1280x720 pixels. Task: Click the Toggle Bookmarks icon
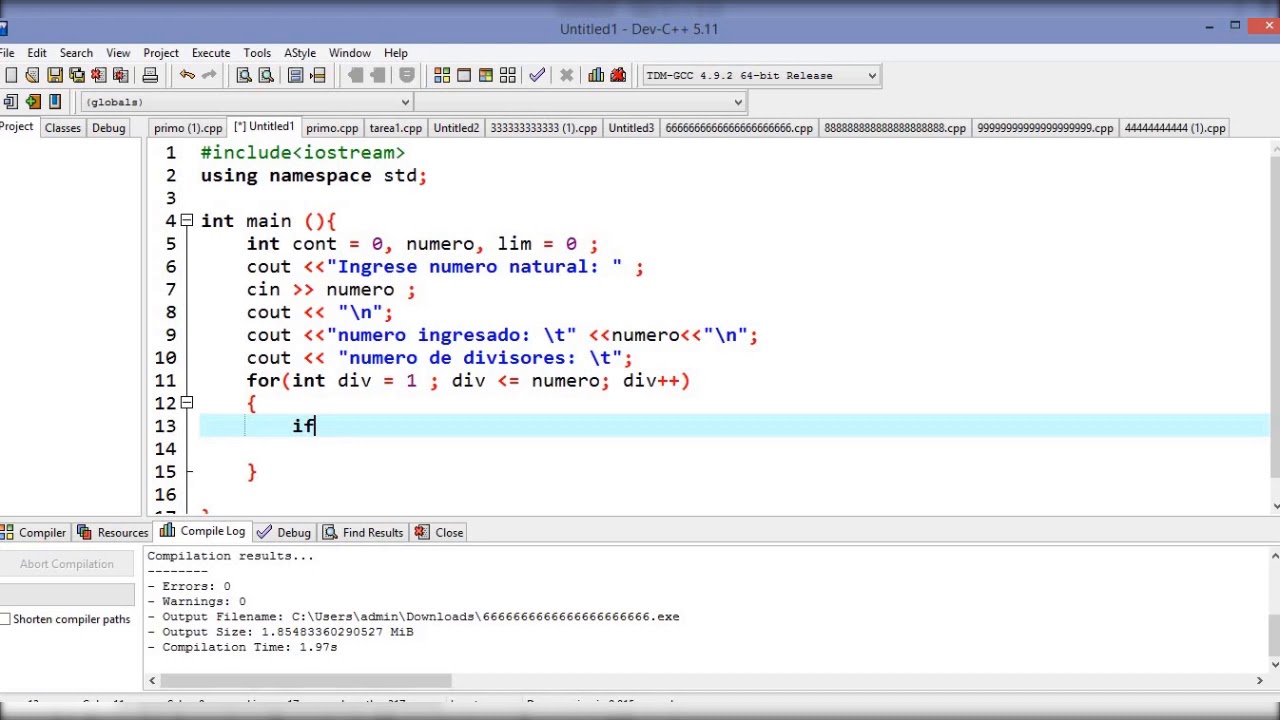[x=33, y=102]
